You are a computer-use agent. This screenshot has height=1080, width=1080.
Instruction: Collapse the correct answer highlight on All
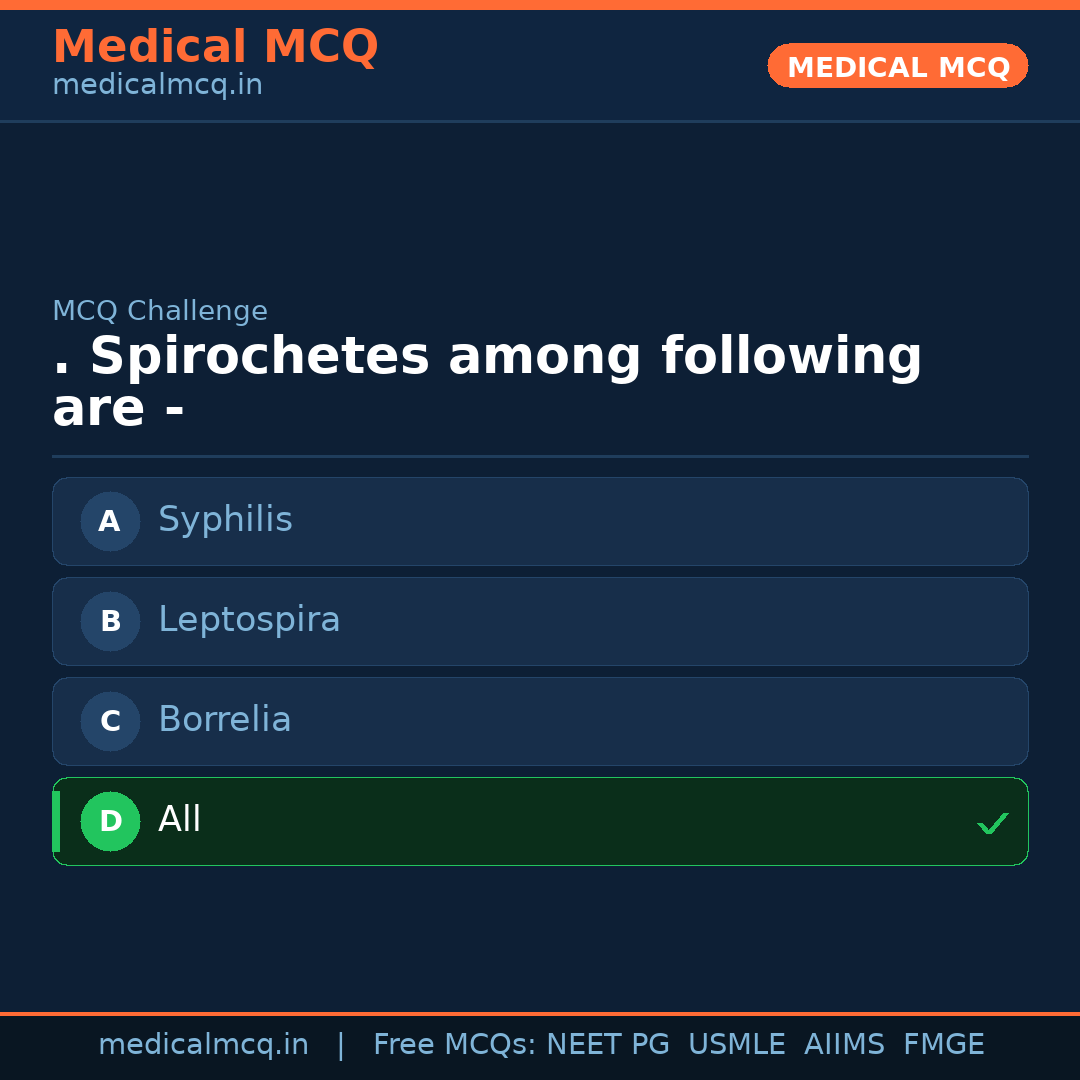tap(540, 821)
